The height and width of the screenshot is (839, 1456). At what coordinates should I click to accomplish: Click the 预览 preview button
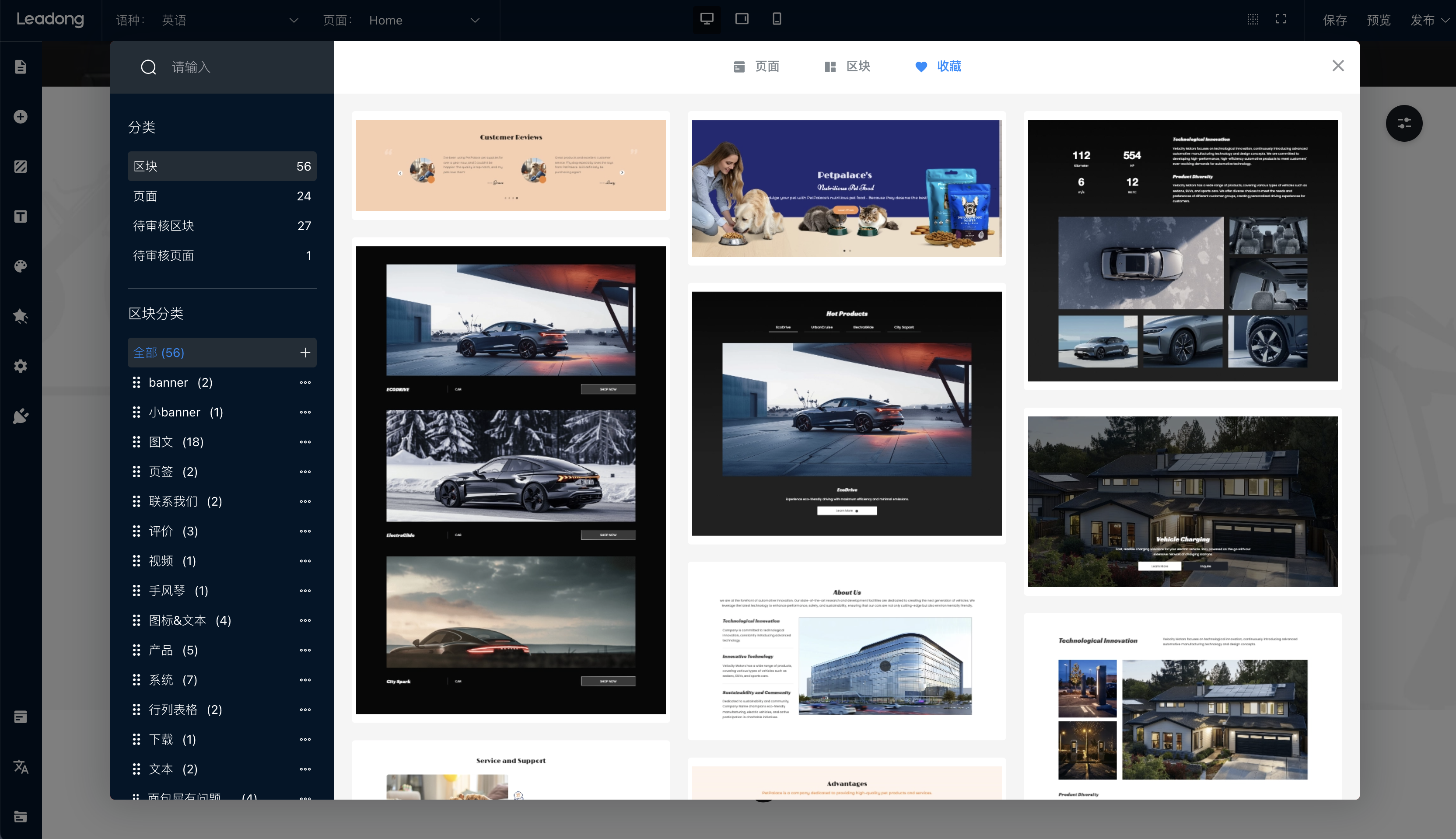(x=1378, y=20)
